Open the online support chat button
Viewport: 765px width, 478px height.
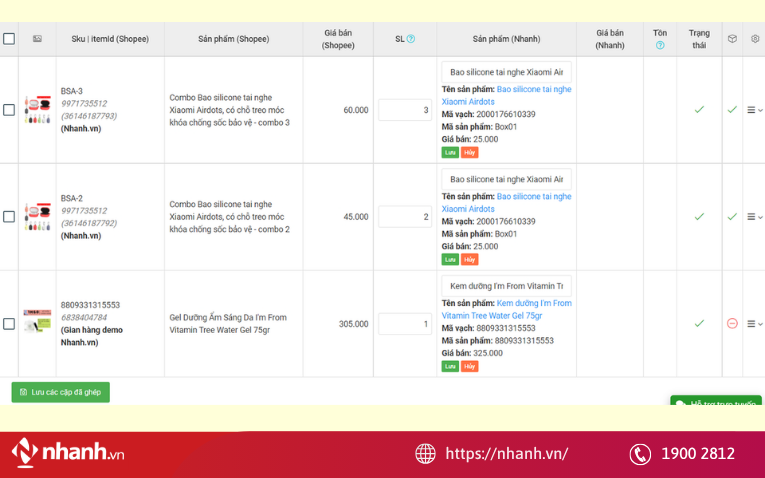[x=716, y=400]
